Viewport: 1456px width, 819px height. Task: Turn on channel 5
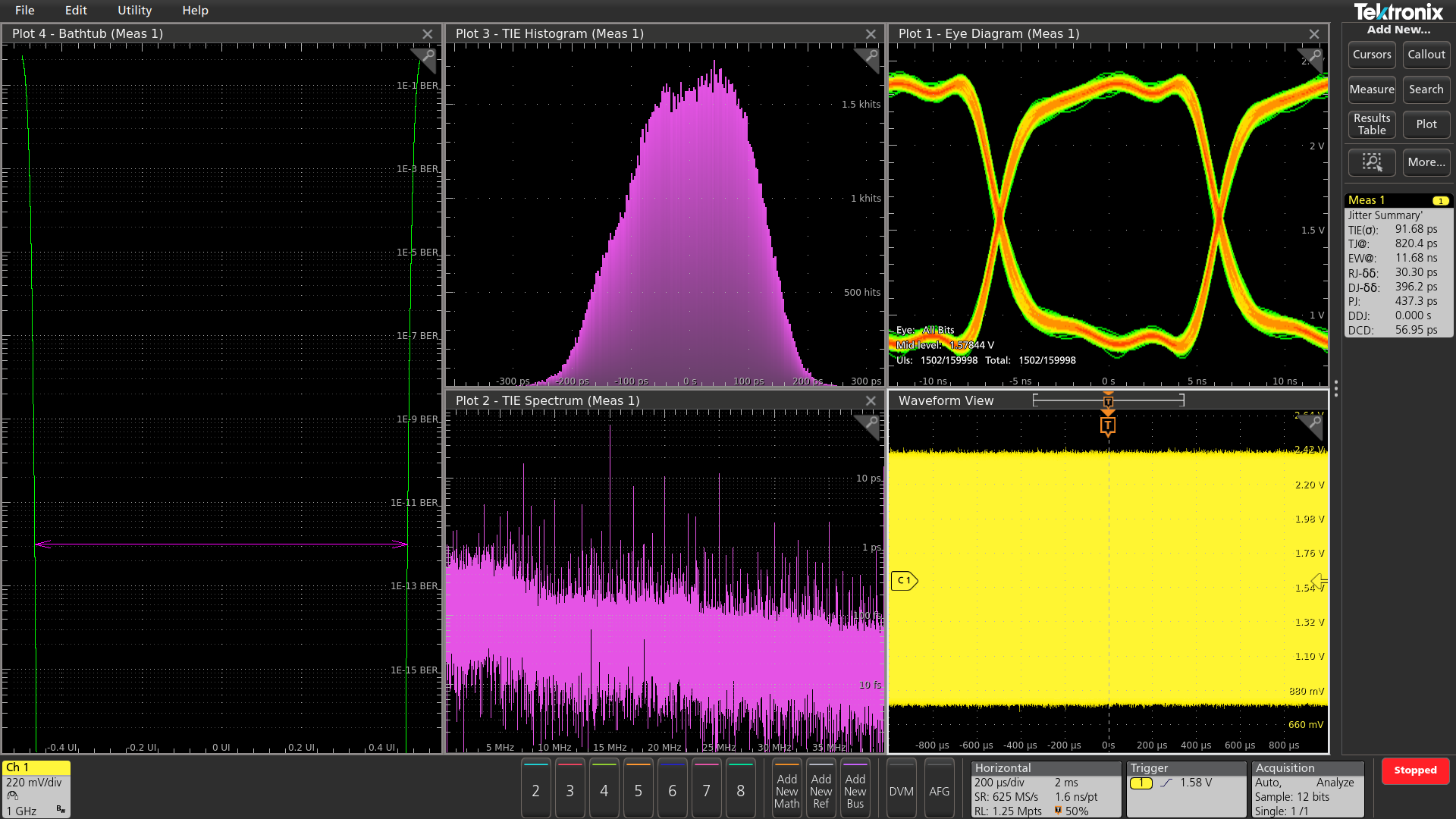point(638,791)
